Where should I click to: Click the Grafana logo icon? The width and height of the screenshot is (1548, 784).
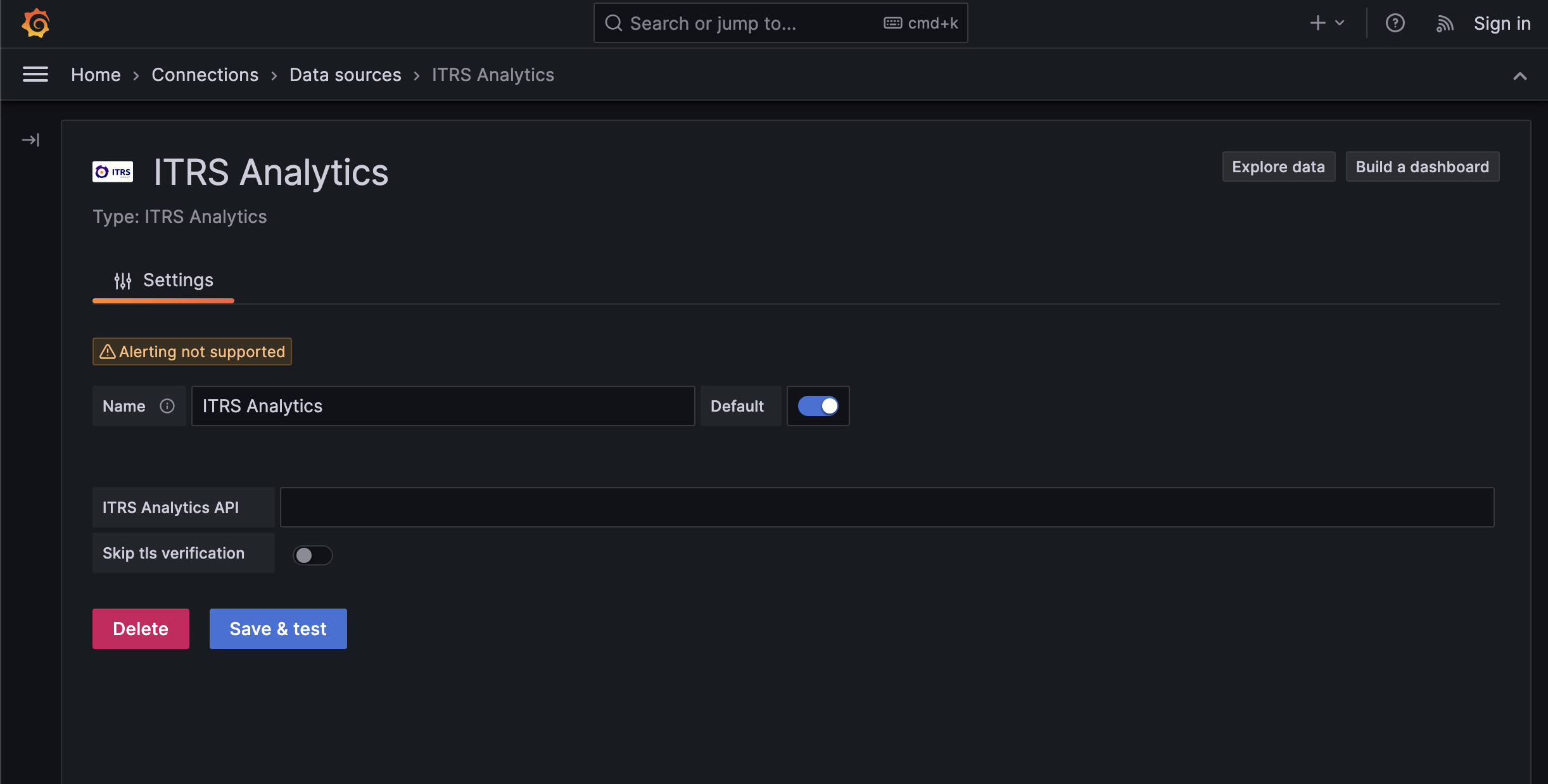35,23
